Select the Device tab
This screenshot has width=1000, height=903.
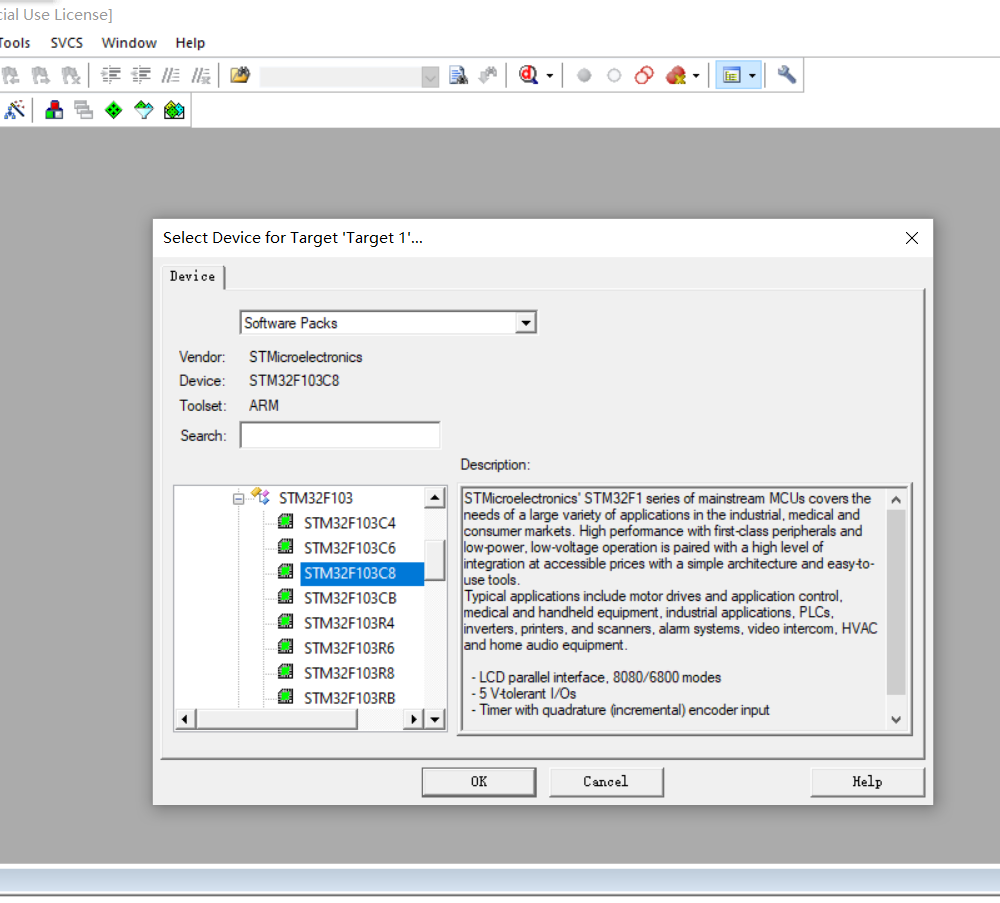(x=192, y=277)
